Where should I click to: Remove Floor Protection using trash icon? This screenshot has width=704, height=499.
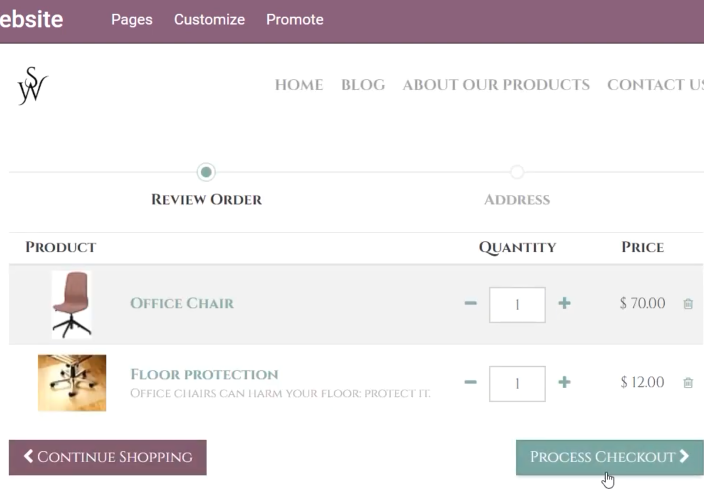point(688,383)
